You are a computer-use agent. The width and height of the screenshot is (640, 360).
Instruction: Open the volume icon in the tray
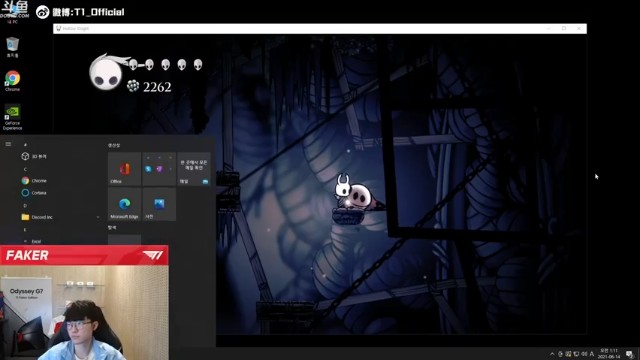584,354
